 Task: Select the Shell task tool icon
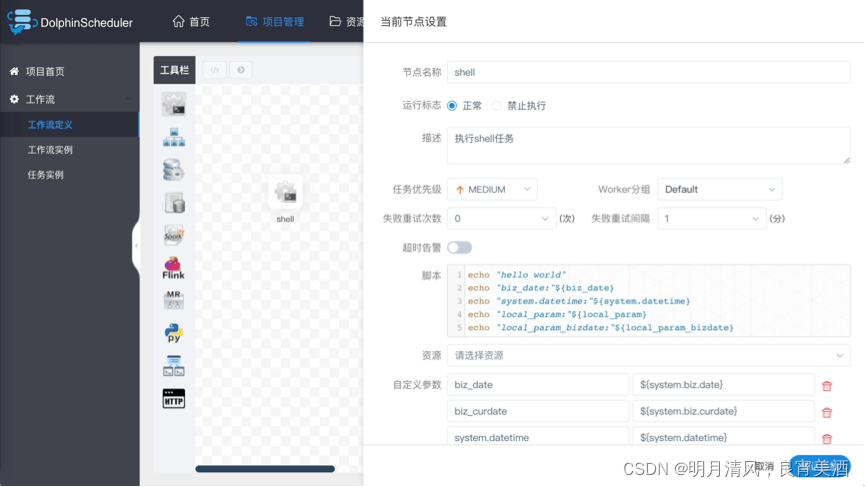point(174,104)
